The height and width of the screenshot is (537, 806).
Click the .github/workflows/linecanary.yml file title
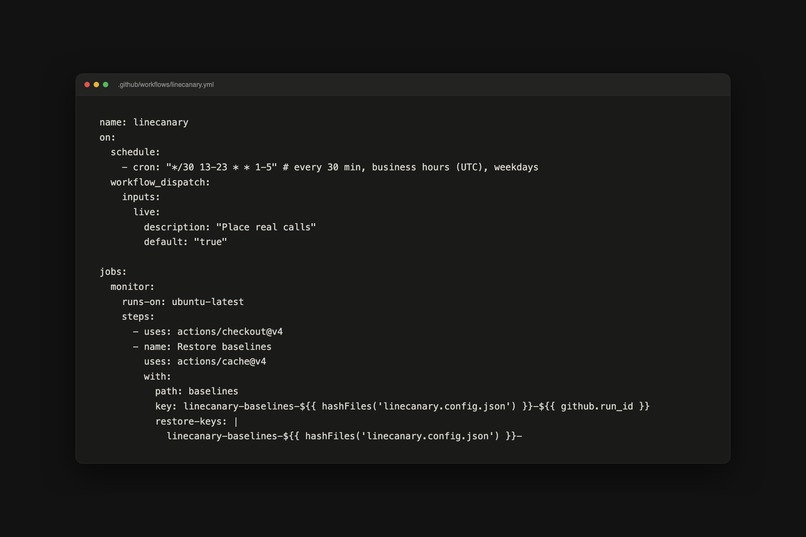(166, 85)
